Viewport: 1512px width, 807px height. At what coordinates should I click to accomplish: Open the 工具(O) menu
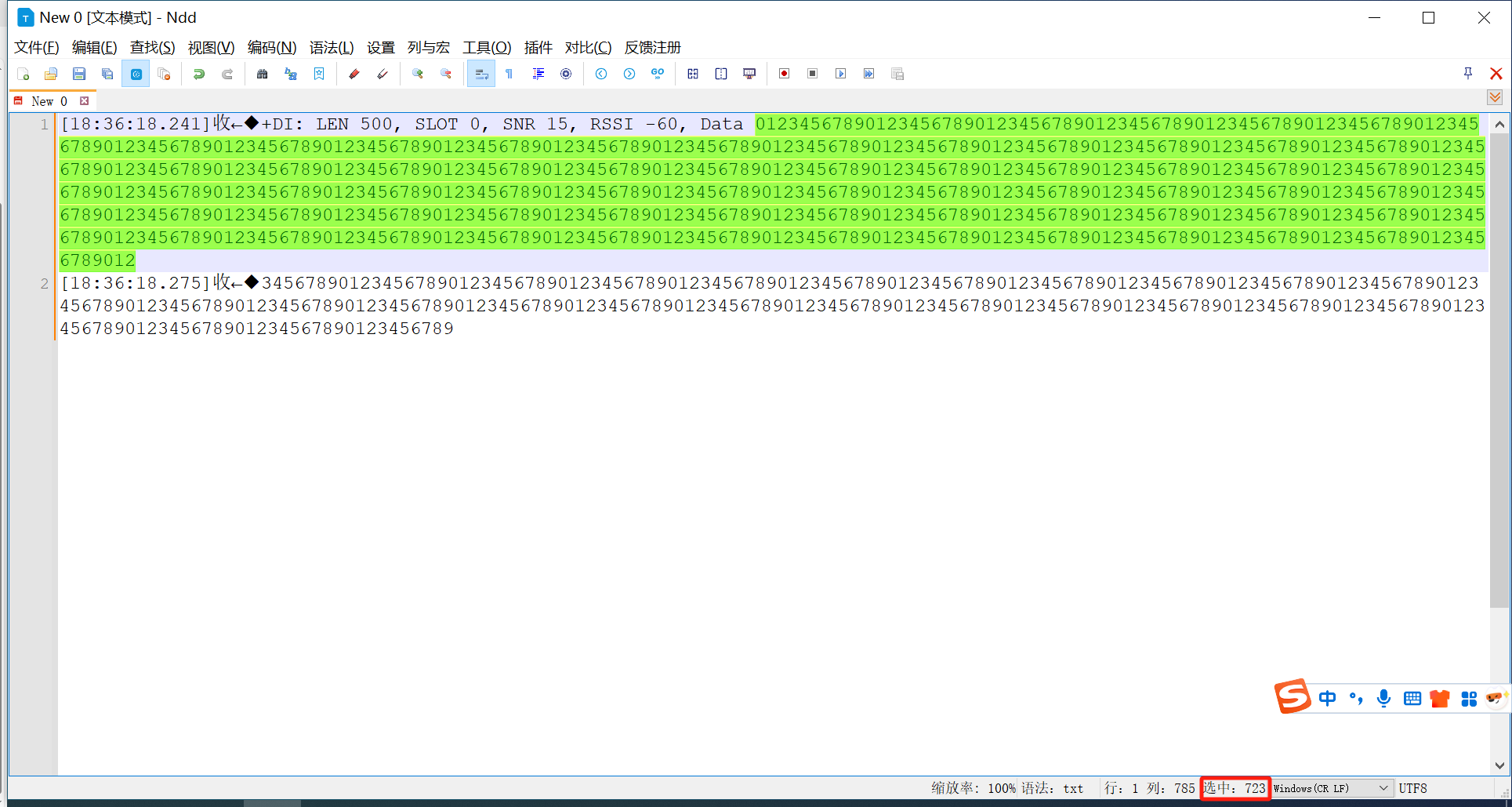click(x=487, y=47)
